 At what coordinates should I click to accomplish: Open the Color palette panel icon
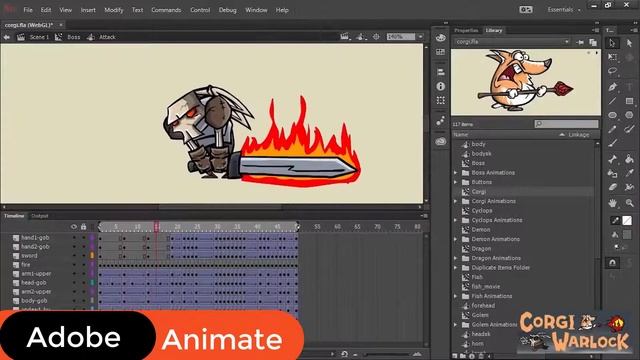pyautogui.click(x=440, y=38)
